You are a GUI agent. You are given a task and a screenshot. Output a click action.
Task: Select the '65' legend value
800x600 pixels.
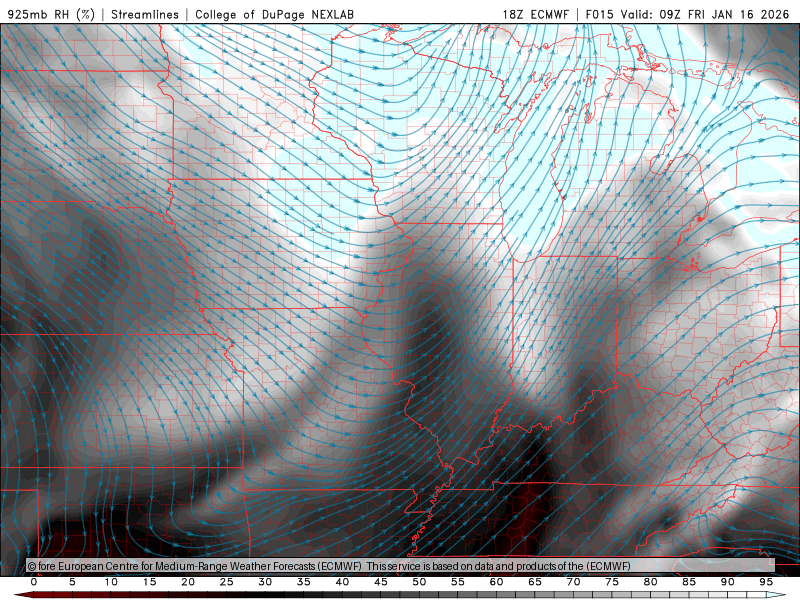pos(534,582)
